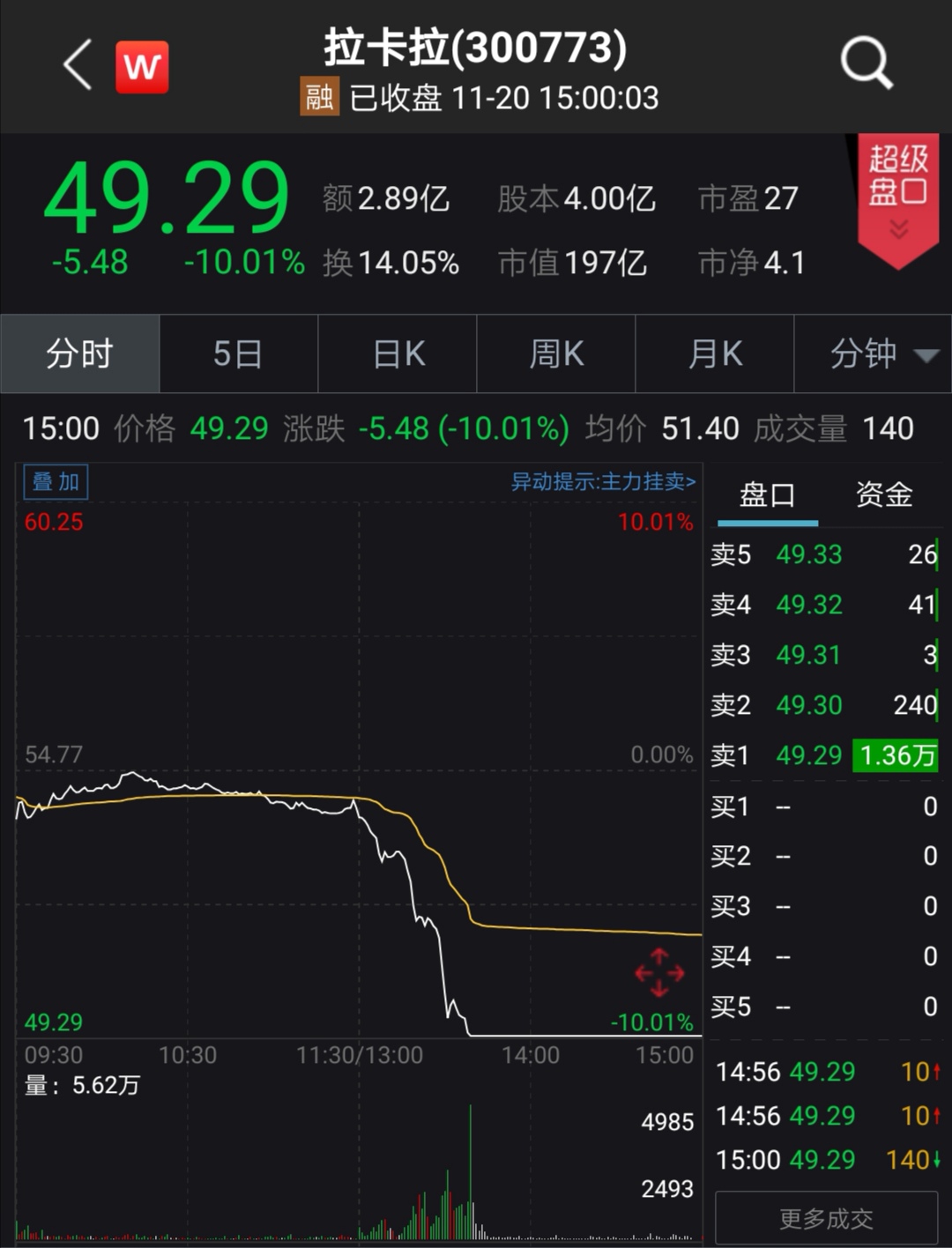Image resolution: width=952 pixels, height=1248 pixels.
Task: Open the 周K weekly chart
Action: click(x=555, y=353)
